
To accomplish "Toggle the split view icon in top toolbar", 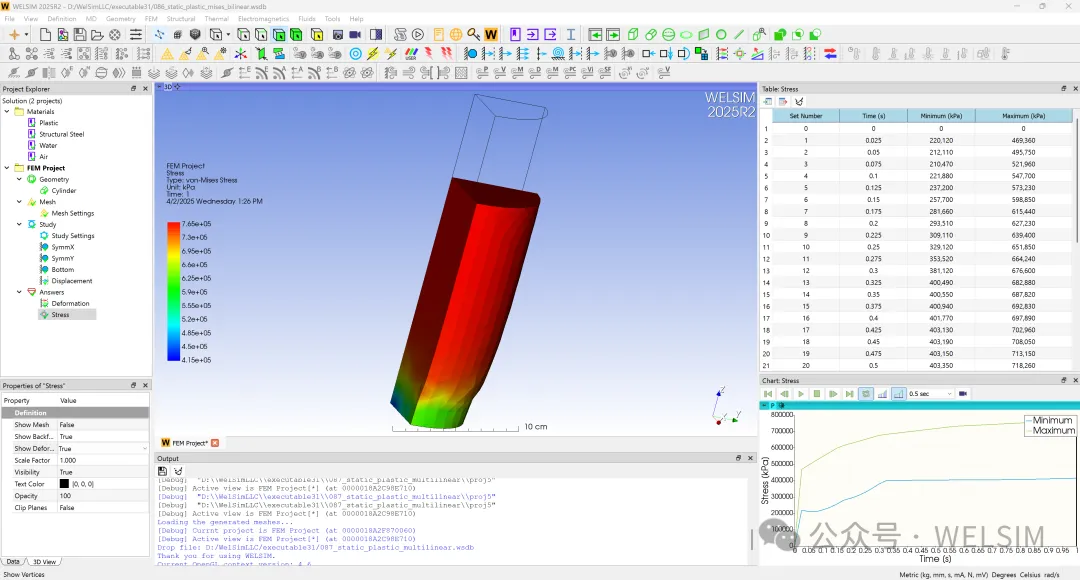I will [x=376, y=34].
